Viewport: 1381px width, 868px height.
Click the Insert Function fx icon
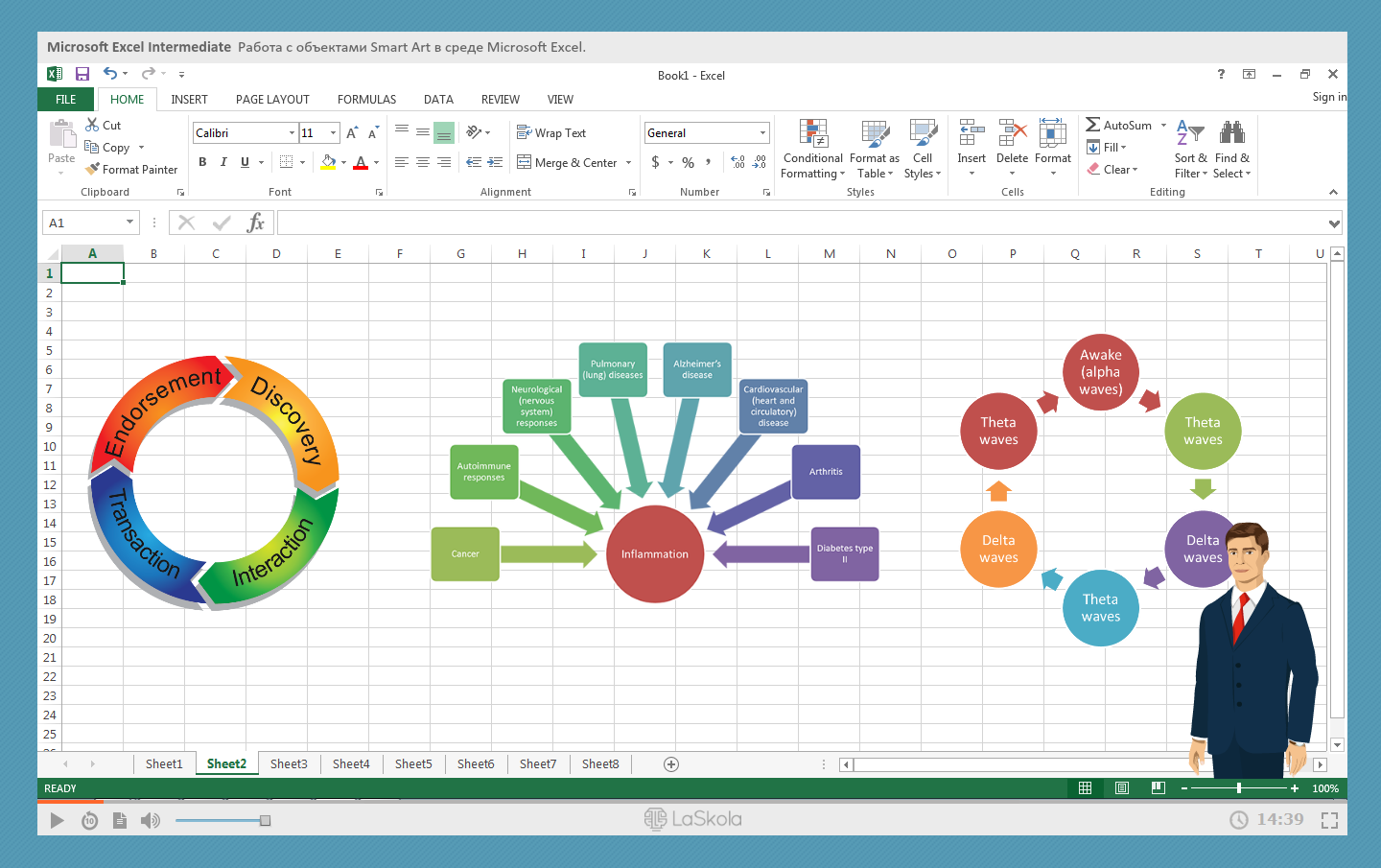[x=255, y=223]
